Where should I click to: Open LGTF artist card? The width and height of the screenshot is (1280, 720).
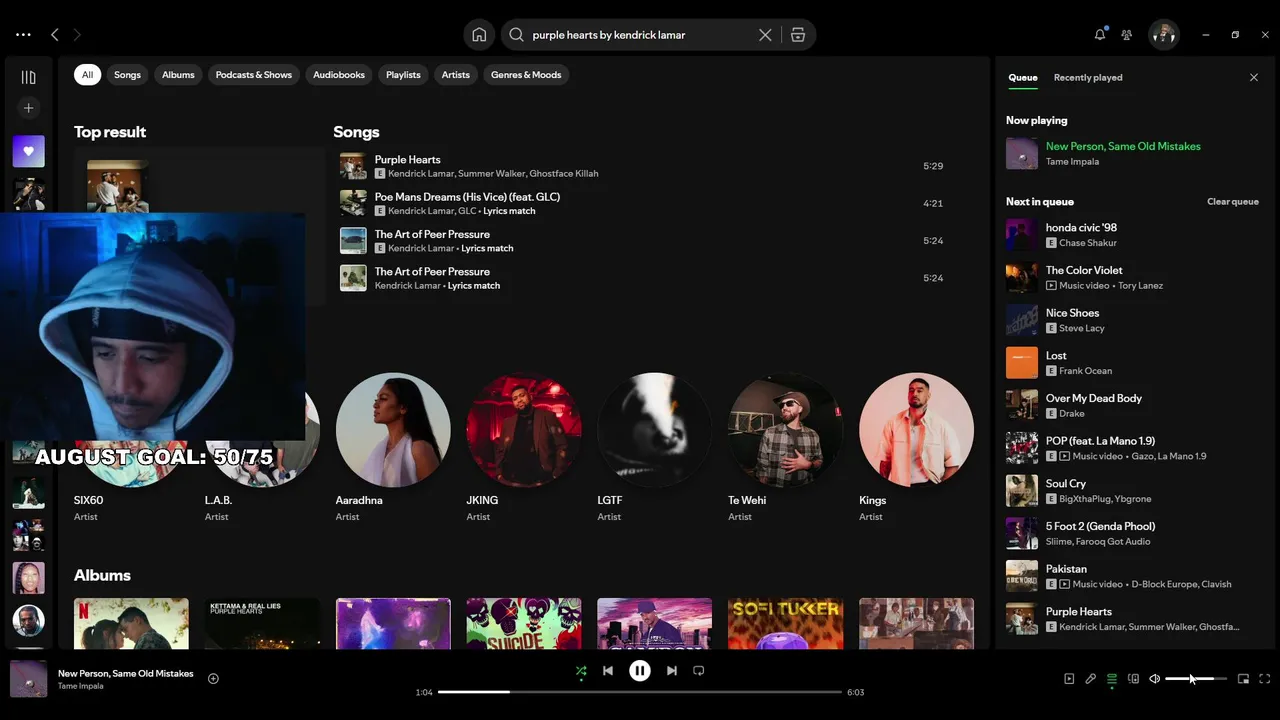point(654,448)
